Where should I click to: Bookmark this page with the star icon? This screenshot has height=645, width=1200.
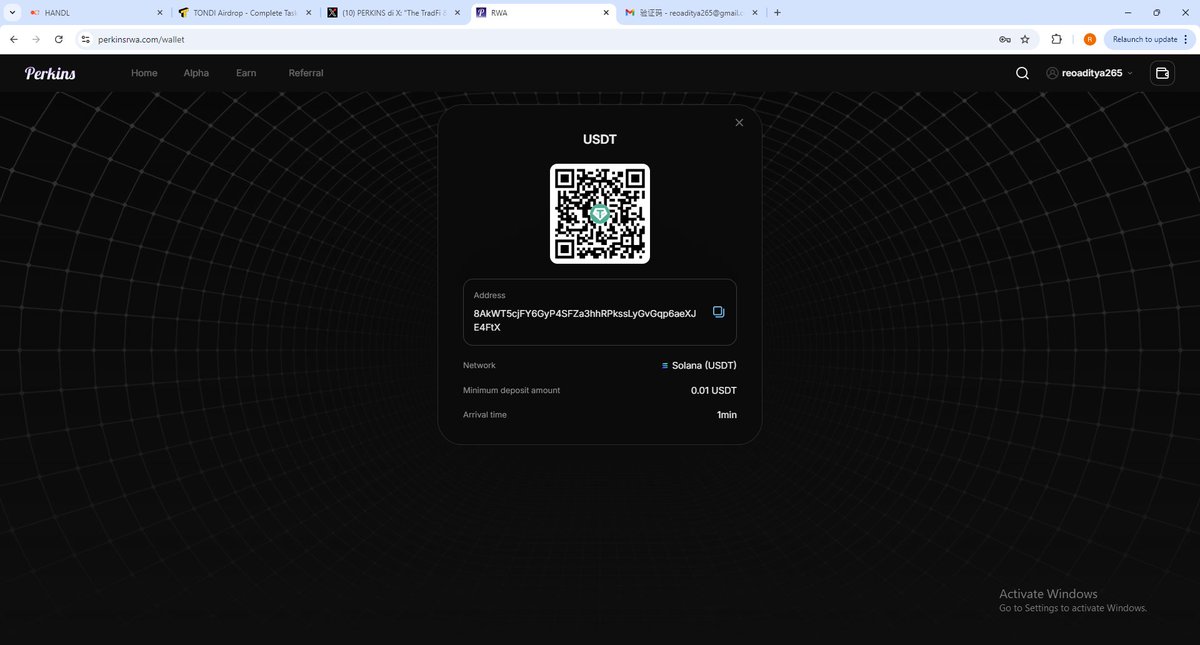(x=1025, y=39)
